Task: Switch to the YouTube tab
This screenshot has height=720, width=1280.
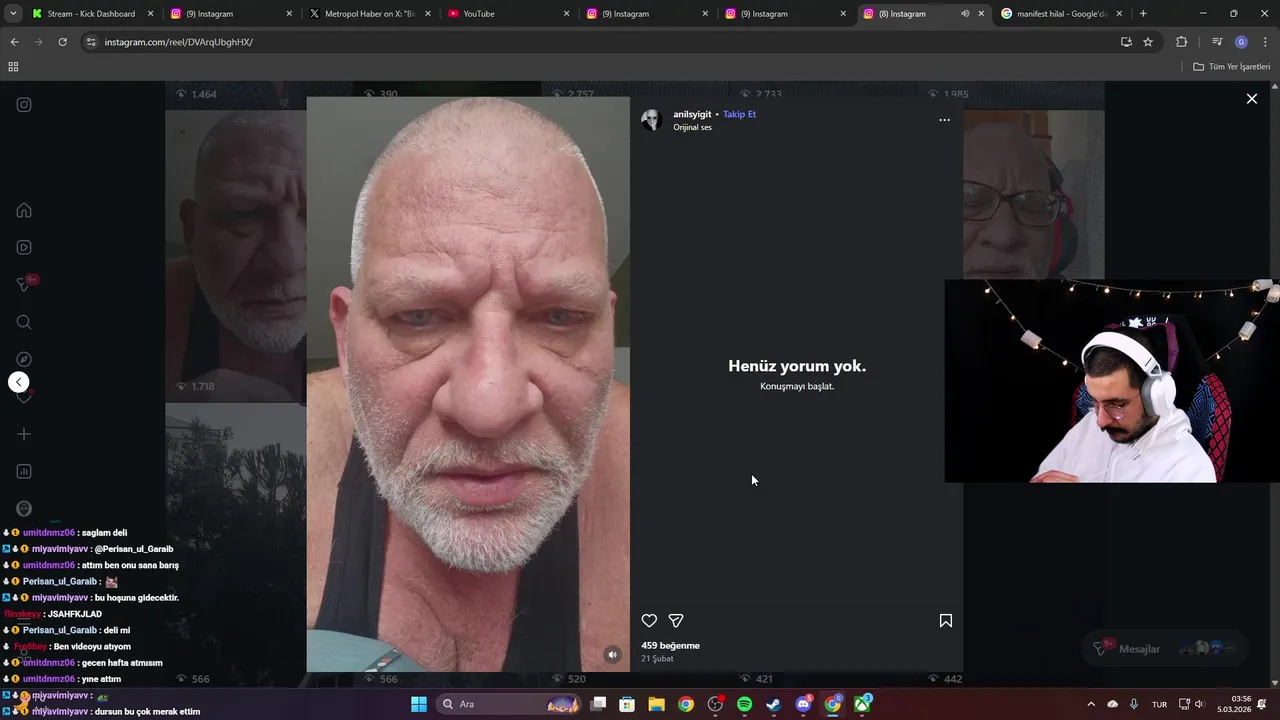Action: click(508, 14)
